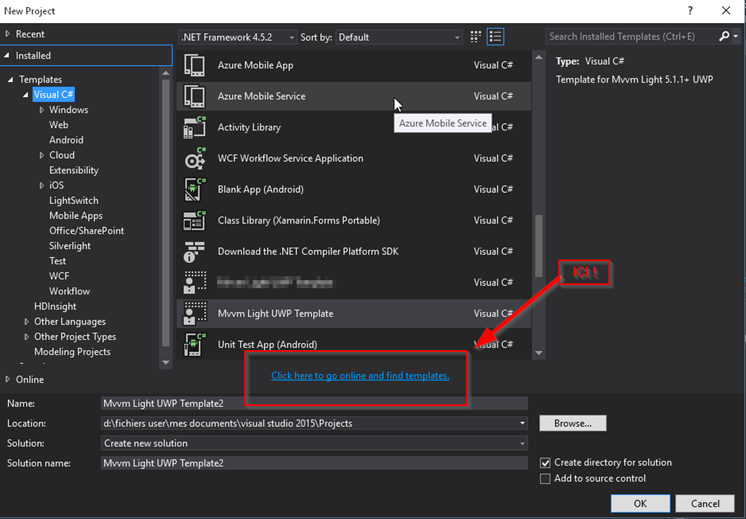Open the help question mark button
746x519 pixels.
click(690, 10)
